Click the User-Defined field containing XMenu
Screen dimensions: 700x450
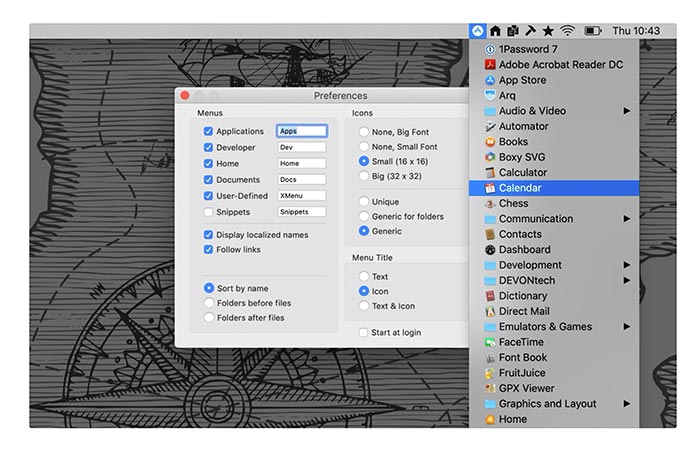pyautogui.click(x=302, y=196)
